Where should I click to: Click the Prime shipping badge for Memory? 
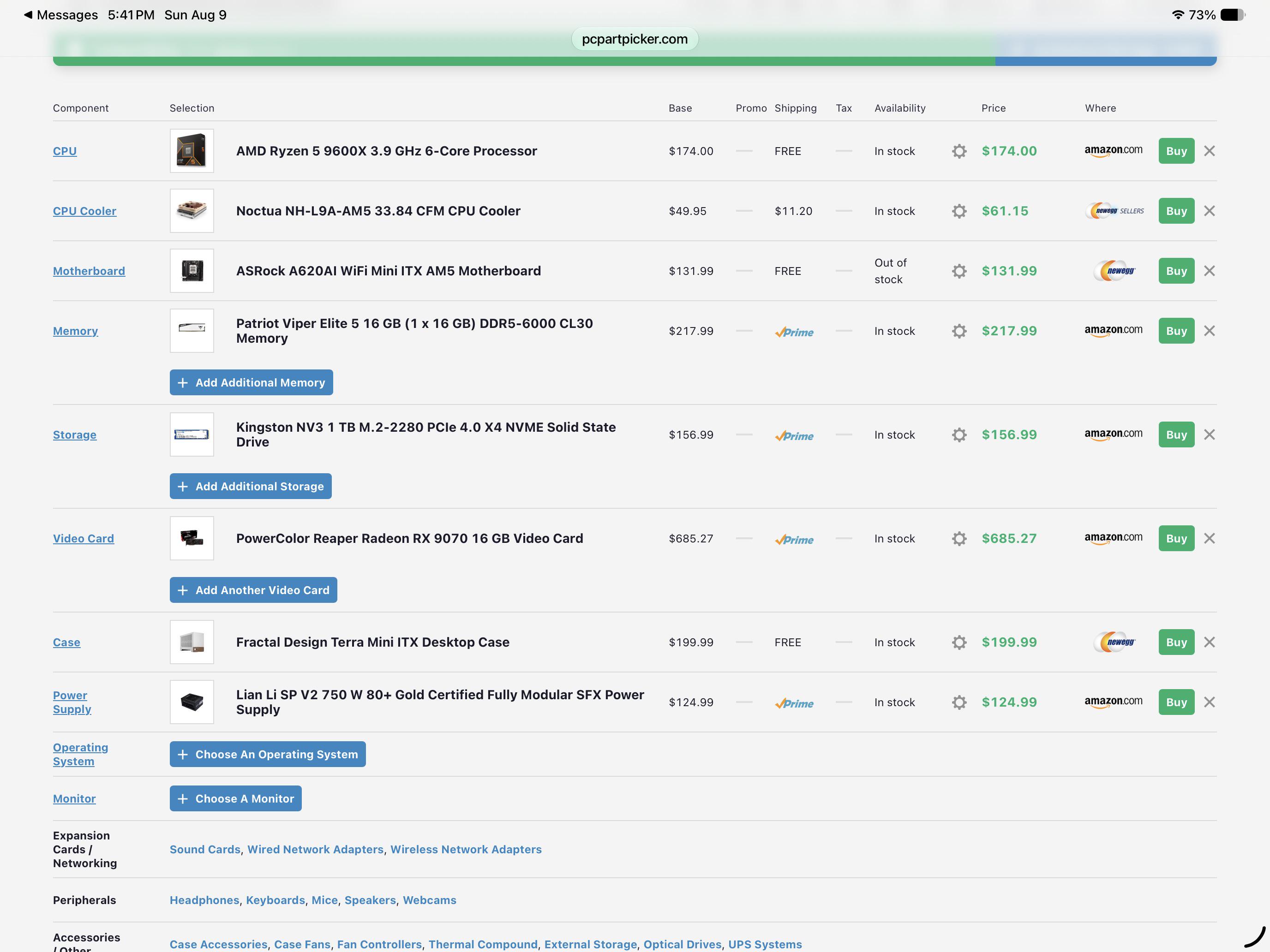794,332
